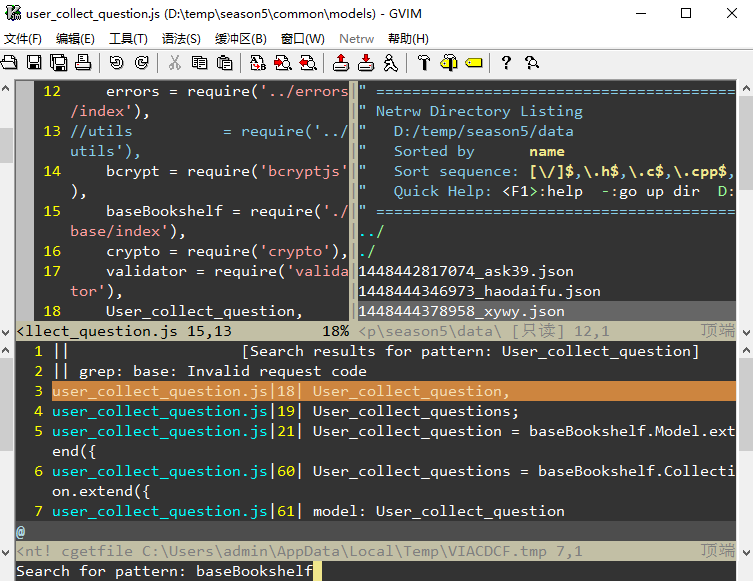This screenshot has width=753, height=581.
Task: Click the Find Next icon
Action: 283,62
